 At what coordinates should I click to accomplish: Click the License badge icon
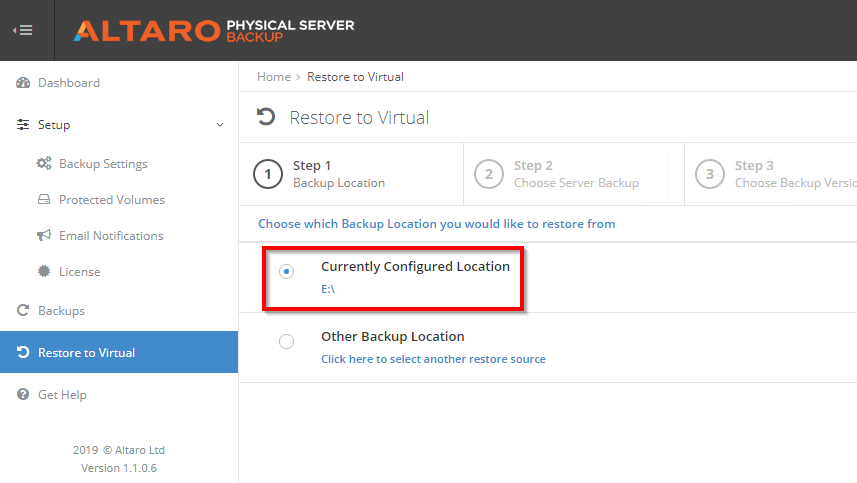(44, 272)
